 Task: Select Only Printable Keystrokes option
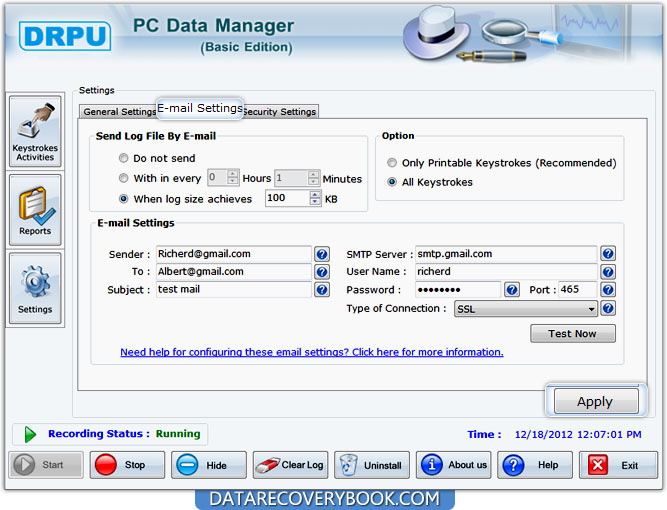click(x=392, y=162)
